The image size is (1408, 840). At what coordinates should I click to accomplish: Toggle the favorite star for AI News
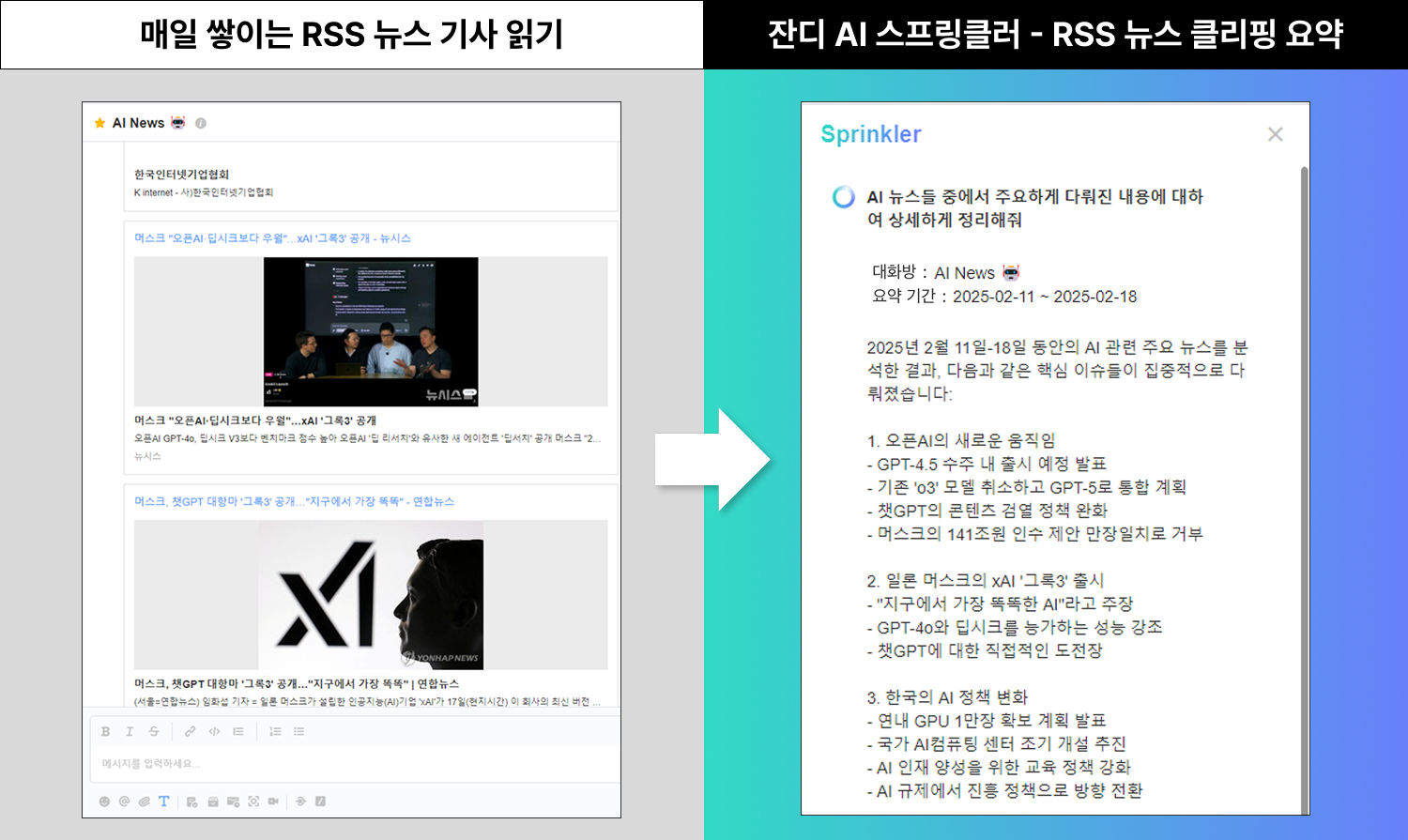(x=99, y=123)
